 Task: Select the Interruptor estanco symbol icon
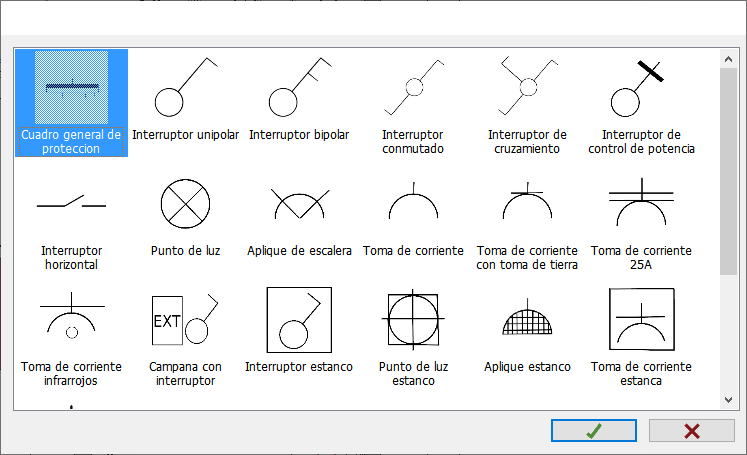click(x=299, y=320)
